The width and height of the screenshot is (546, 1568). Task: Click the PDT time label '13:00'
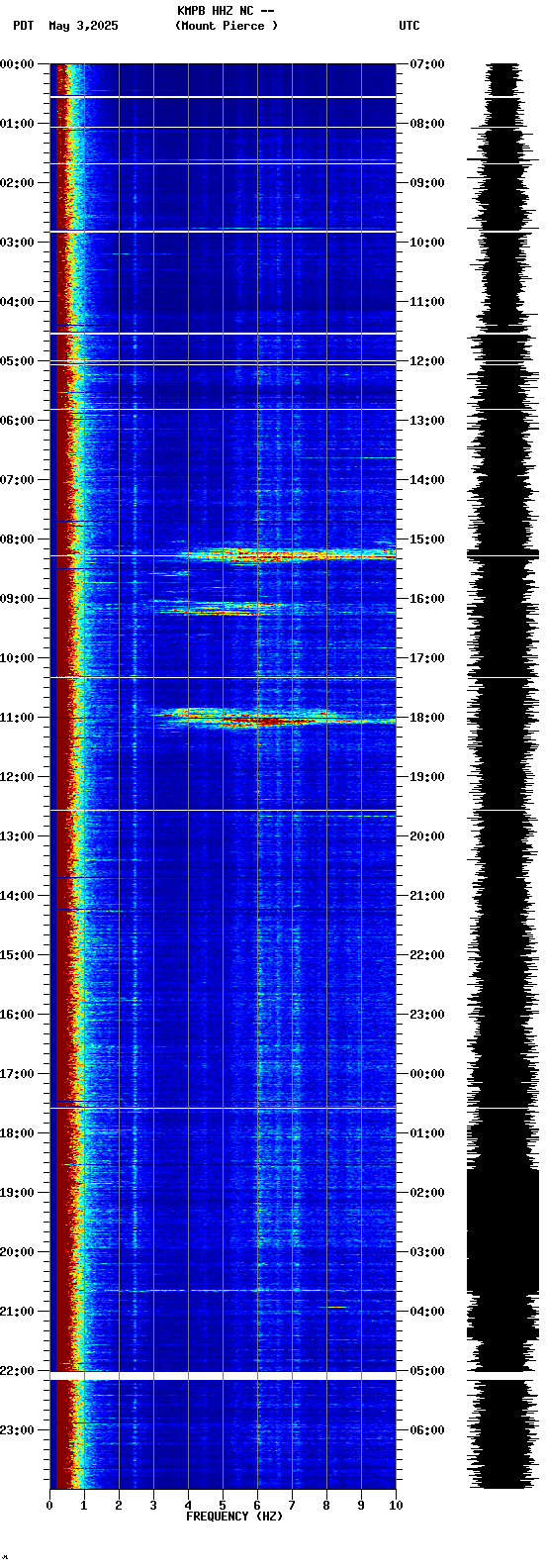click(17, 836)
